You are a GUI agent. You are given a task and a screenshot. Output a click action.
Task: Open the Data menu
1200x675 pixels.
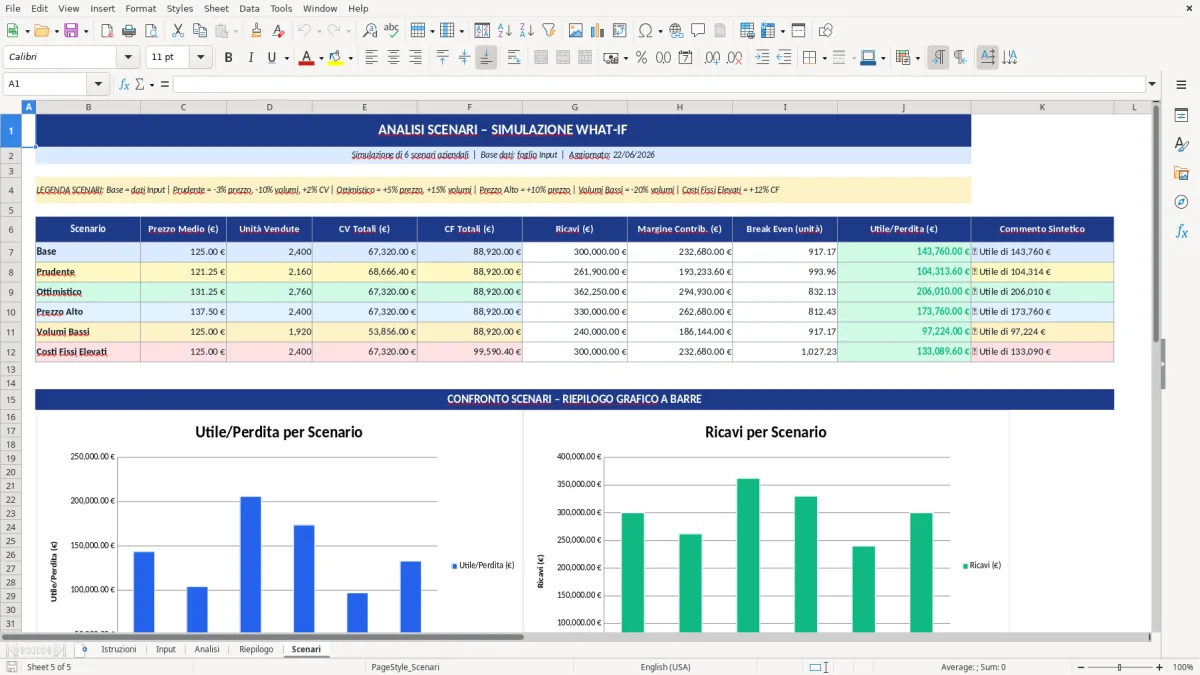250,8
